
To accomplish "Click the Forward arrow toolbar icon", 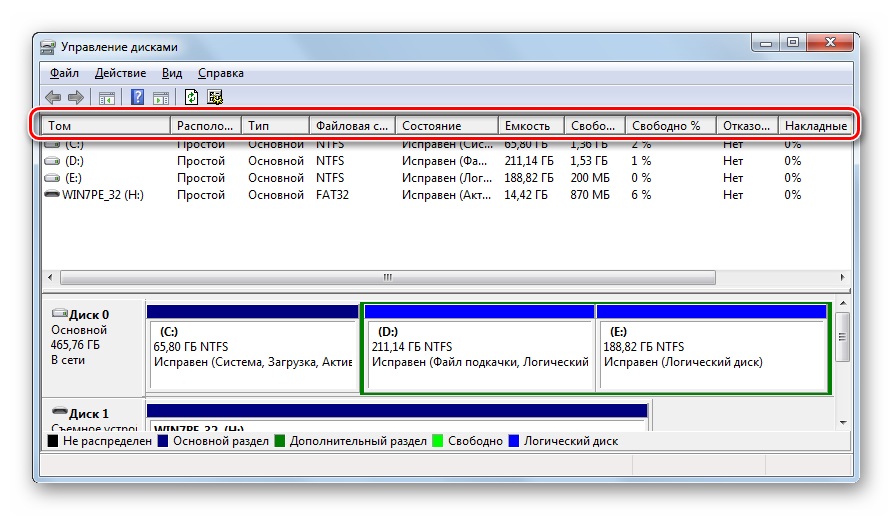I will 75,97.
